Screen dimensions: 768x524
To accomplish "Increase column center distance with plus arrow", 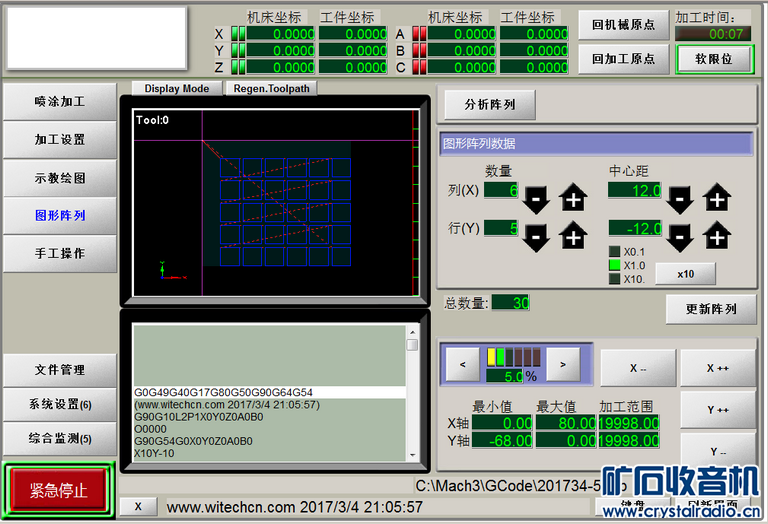I will click(x=716, y=198).
